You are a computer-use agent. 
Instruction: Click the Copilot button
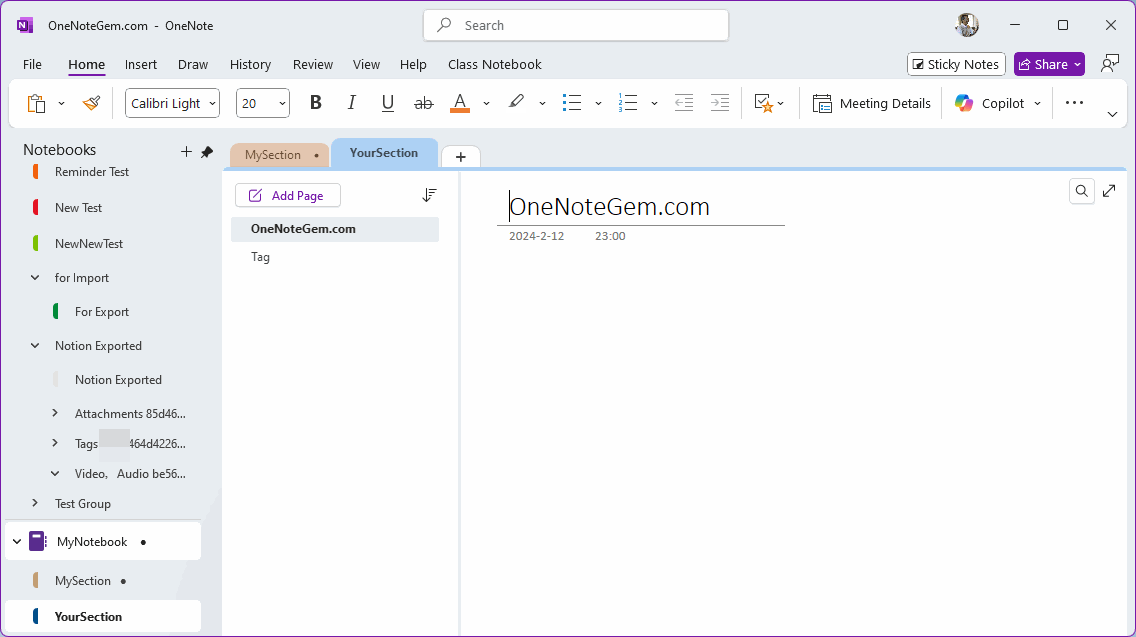point(990,104)
